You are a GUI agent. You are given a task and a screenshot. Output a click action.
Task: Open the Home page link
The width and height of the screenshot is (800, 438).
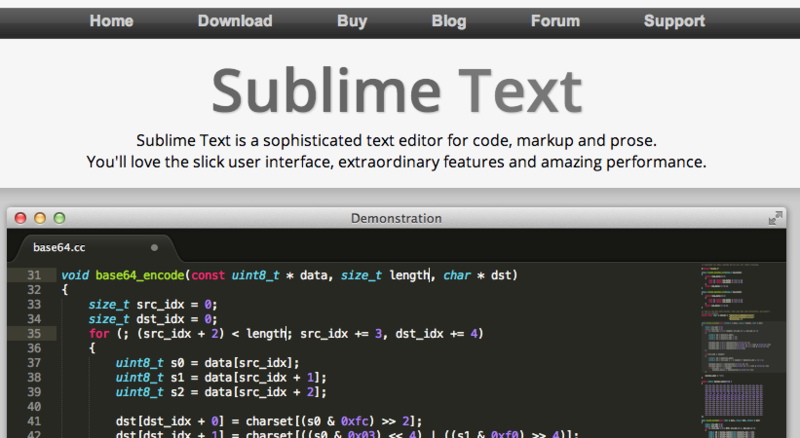pyautogui.click(x=111, y=21)
